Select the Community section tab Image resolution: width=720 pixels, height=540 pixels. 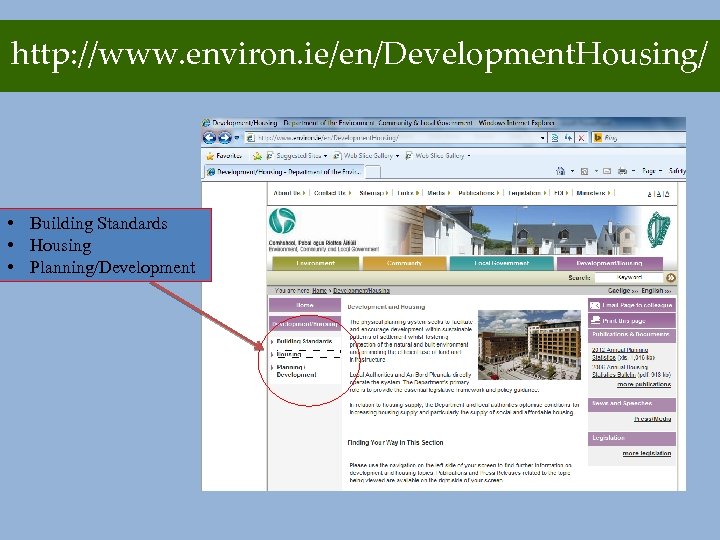(404, 263)
